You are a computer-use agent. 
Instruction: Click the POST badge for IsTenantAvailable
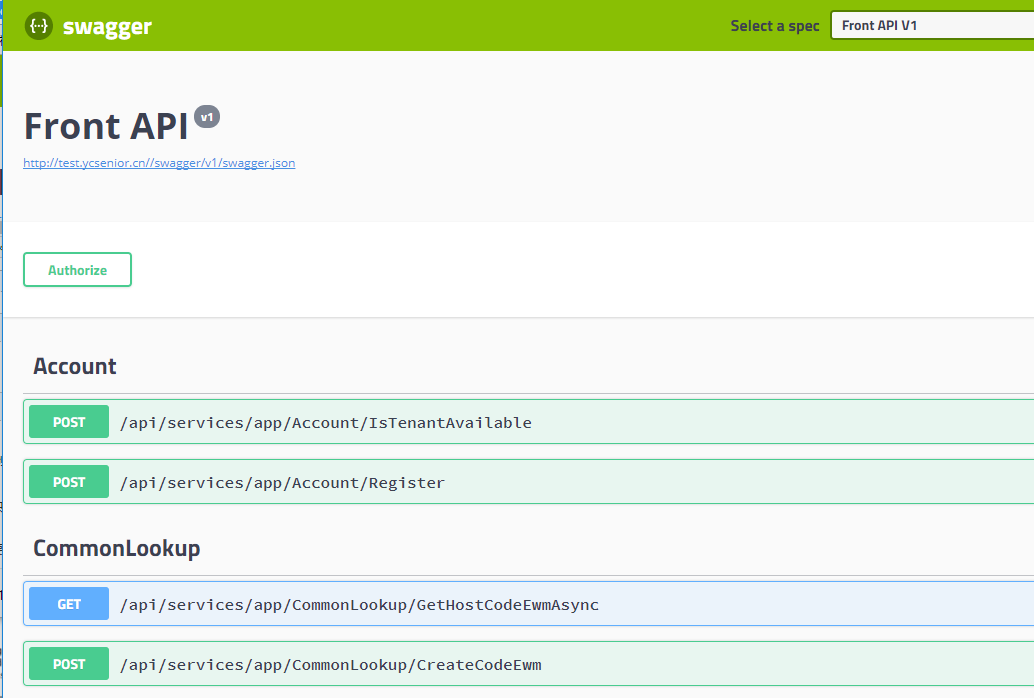[x=69, y=422]
